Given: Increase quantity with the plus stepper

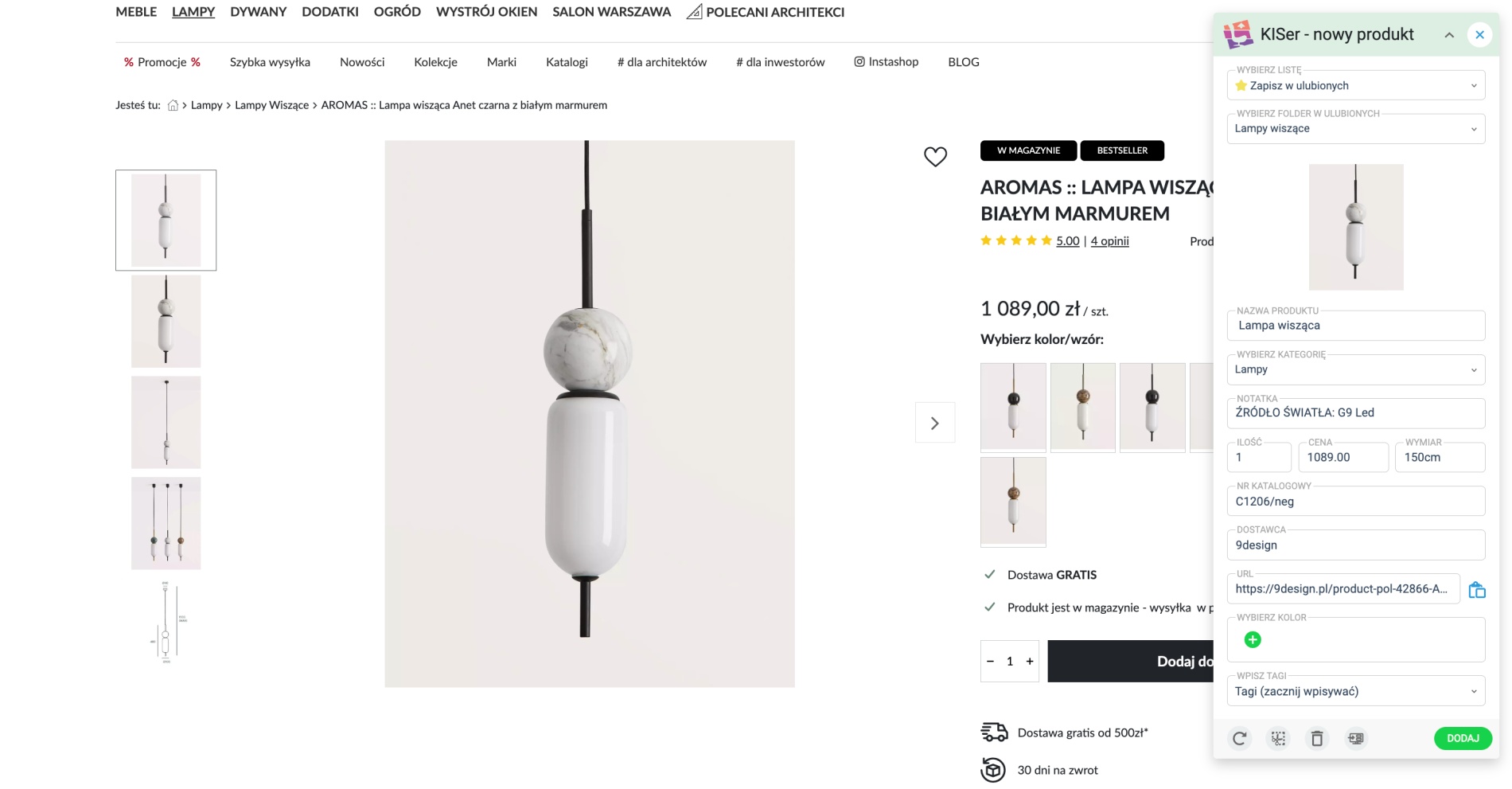Looking at the screenshot, I should point(1030,662).
